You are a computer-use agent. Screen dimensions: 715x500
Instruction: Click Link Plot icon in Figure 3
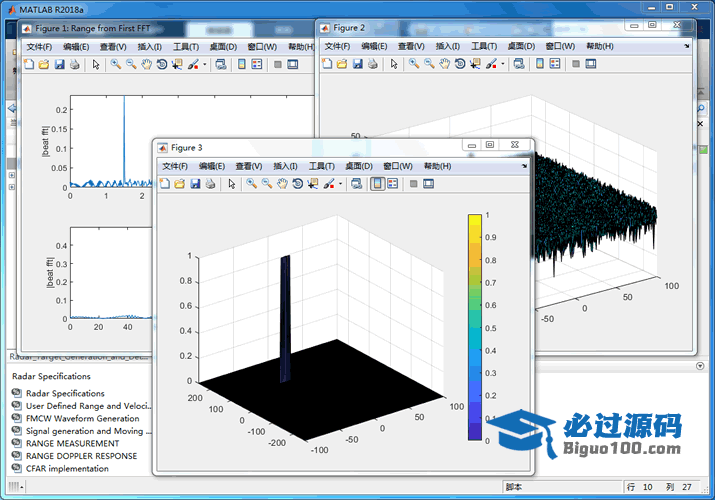(356, 184)
